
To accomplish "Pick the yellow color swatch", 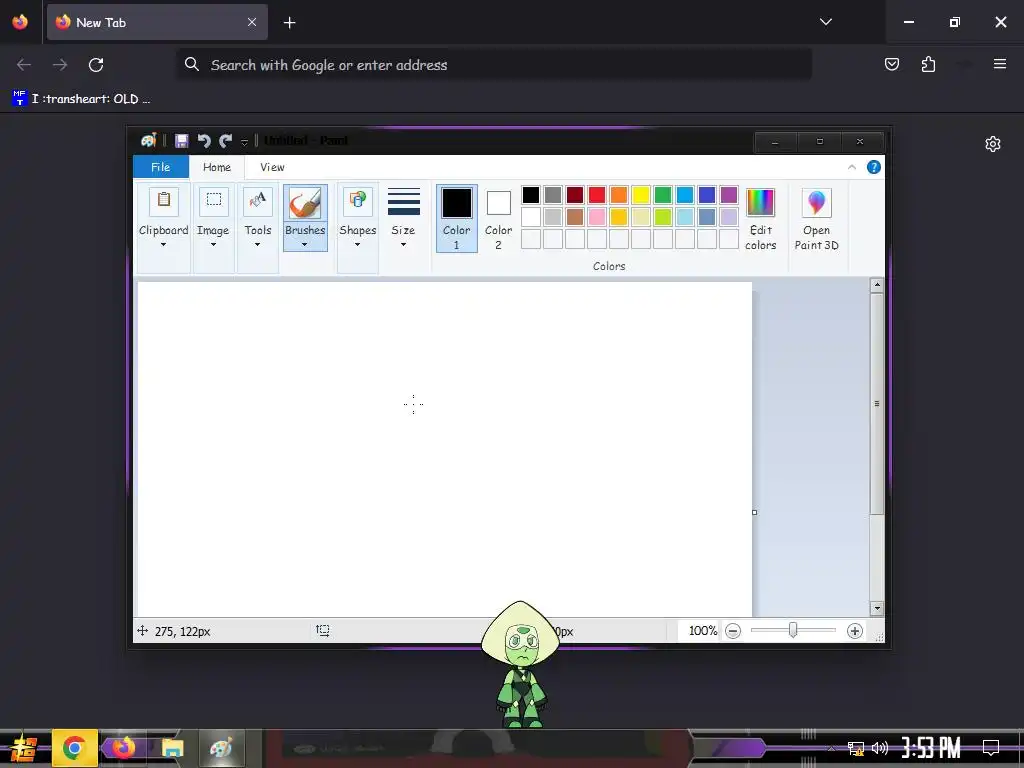I will [x=641, y=195].
